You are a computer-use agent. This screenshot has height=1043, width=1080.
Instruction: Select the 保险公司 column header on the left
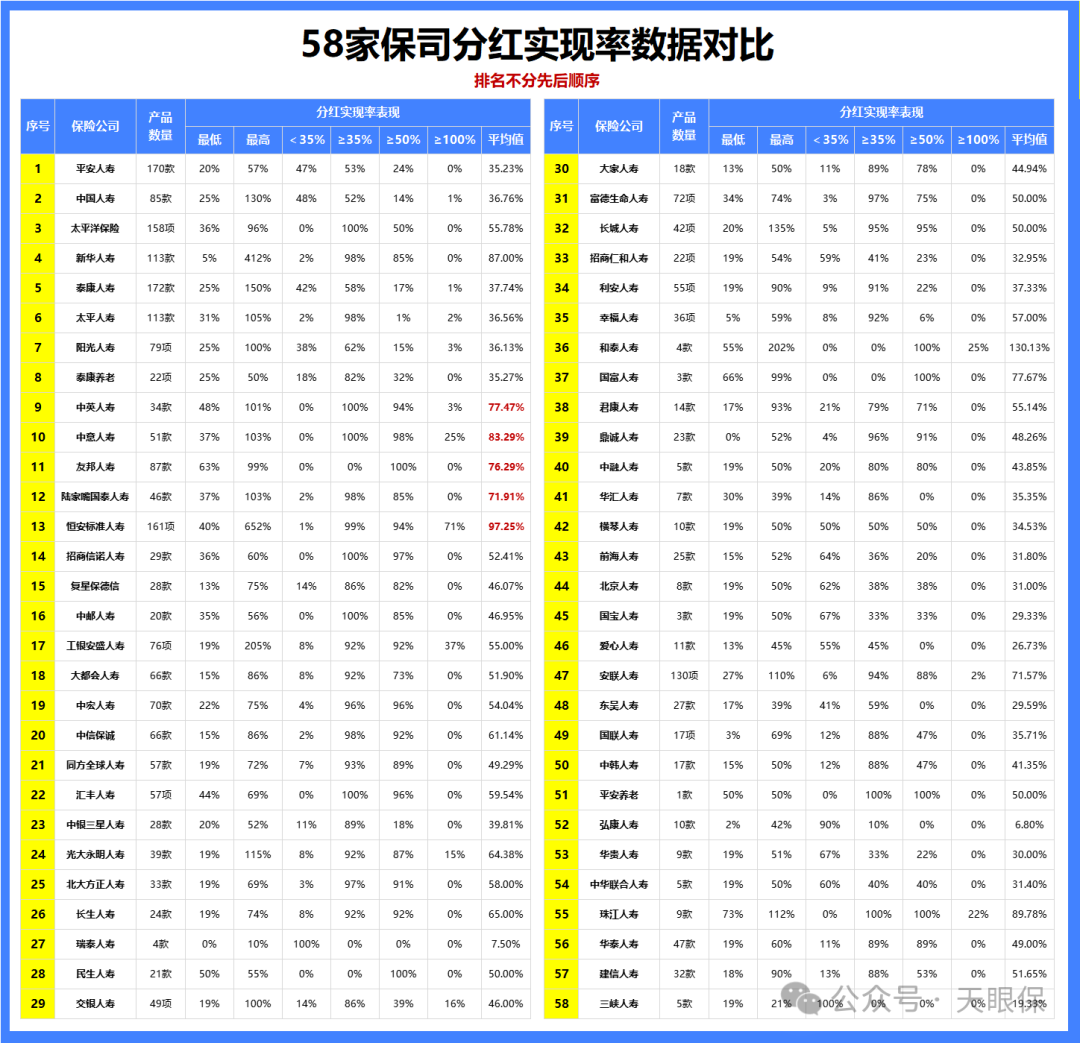click(94, 126)
